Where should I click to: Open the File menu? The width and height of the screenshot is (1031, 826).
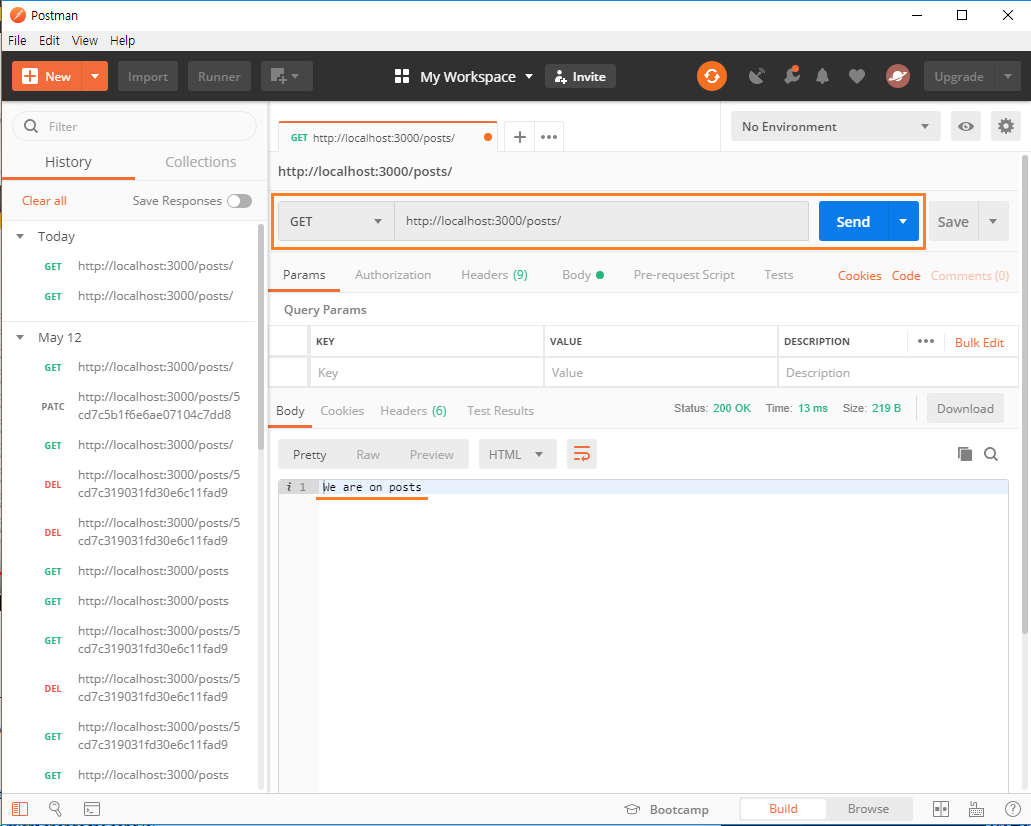pos(17,41)
